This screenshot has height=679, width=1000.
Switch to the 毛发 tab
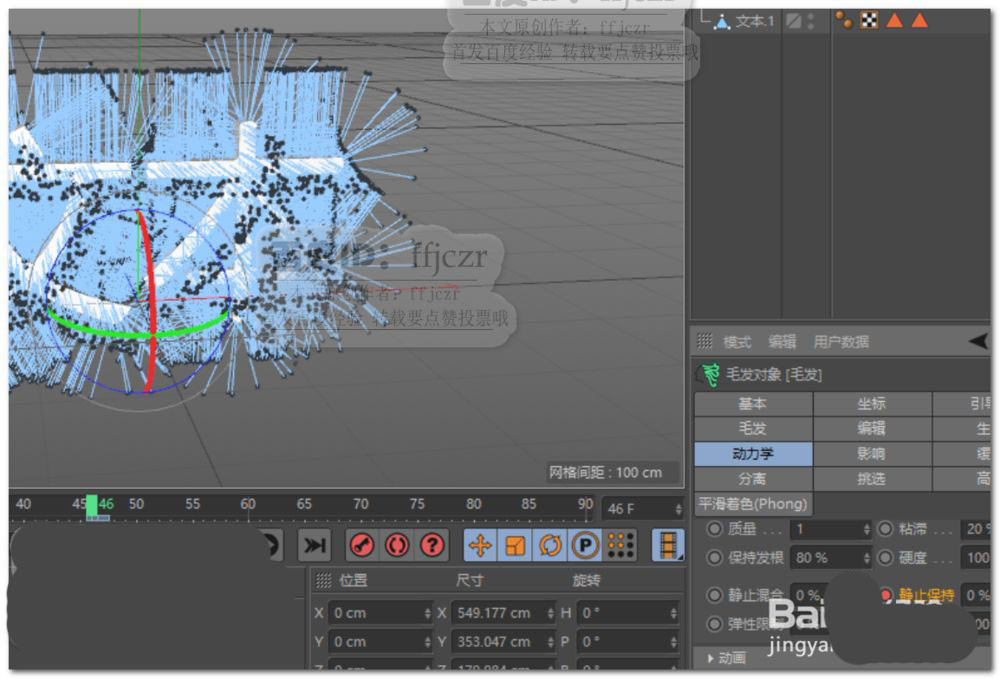click(753, 428)
